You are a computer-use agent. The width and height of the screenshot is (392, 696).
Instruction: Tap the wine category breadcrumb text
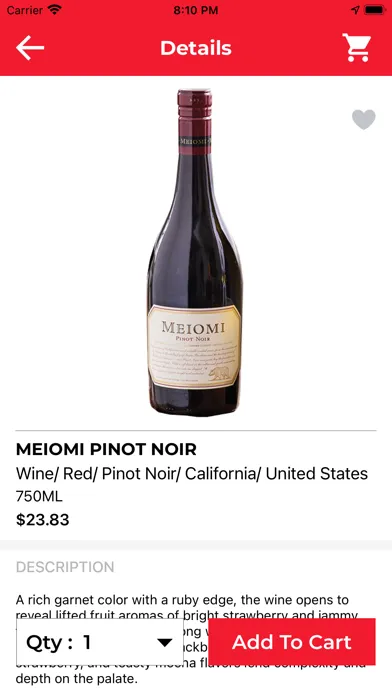(x=192, y=474)
